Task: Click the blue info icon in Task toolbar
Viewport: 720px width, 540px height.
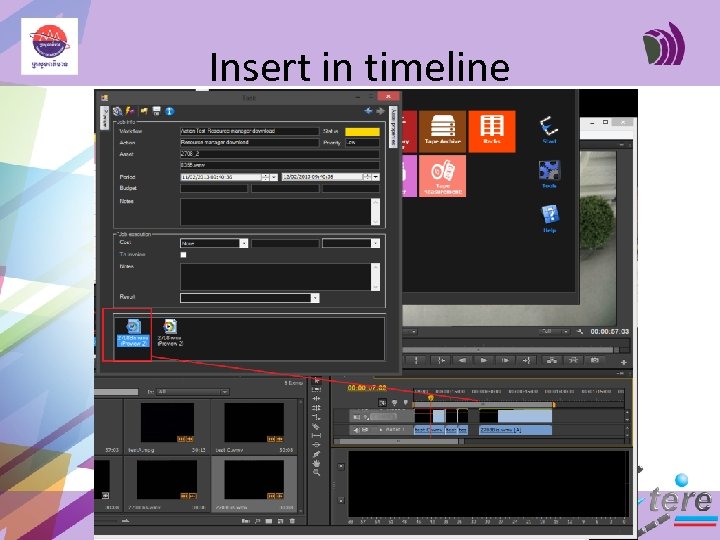Action: click(x=169, y=111)
